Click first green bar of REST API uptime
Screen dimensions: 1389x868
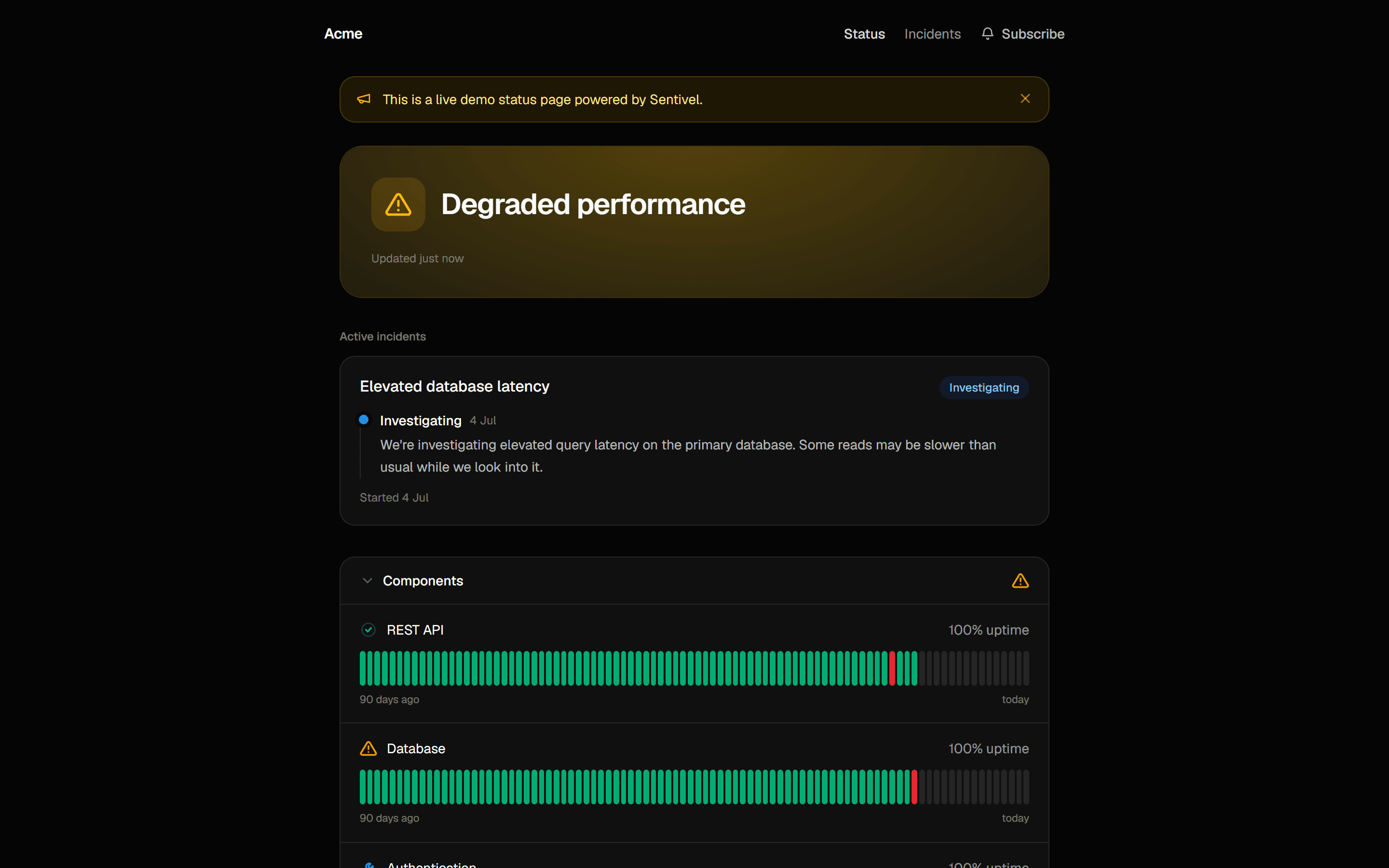pos(363,668)
